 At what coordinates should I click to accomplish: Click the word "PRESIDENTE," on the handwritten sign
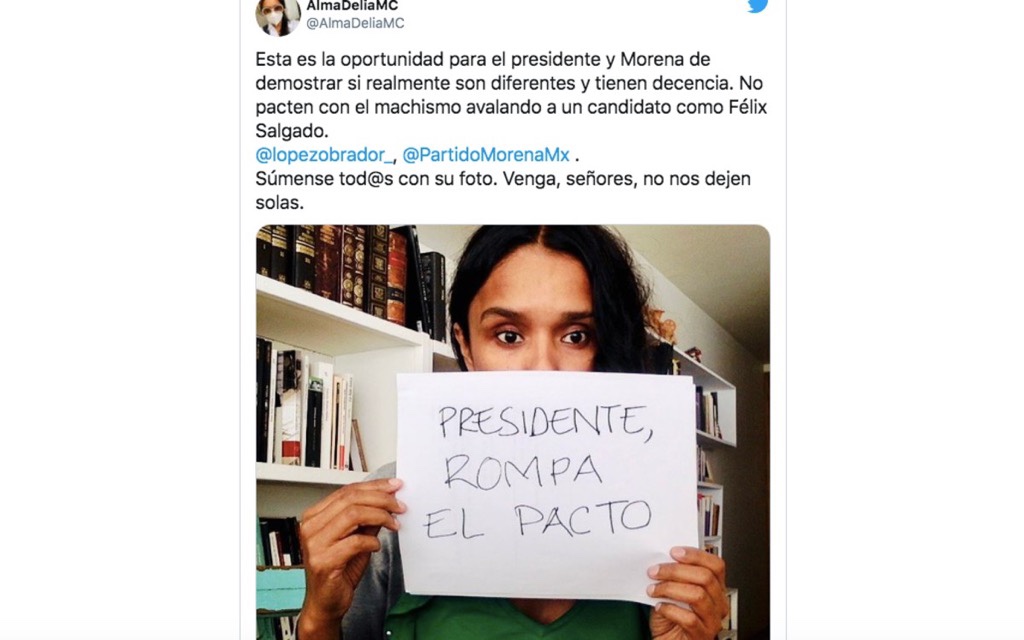545,421
